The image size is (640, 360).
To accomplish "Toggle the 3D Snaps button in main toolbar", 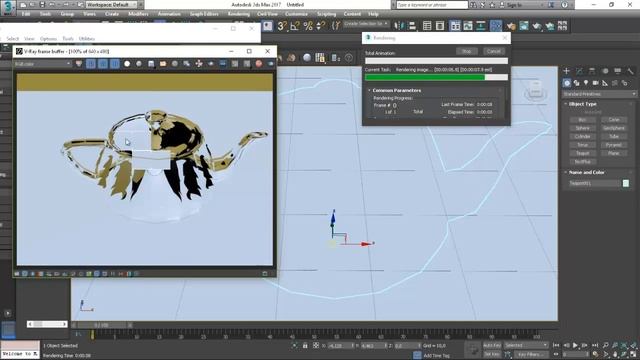I will (x=282, y=26).
